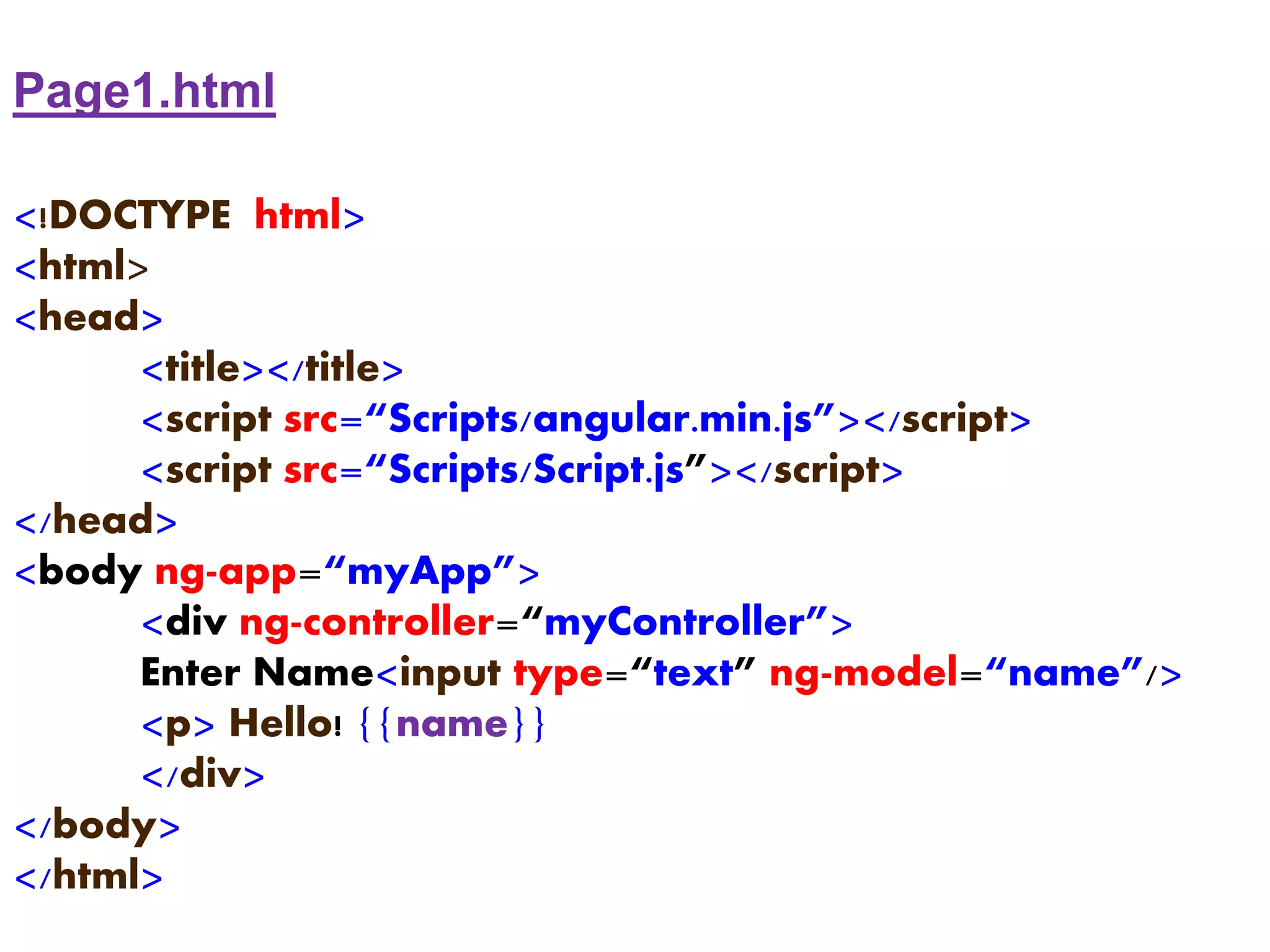Click the script line with Scripts/Script.js

click(522, 472)
